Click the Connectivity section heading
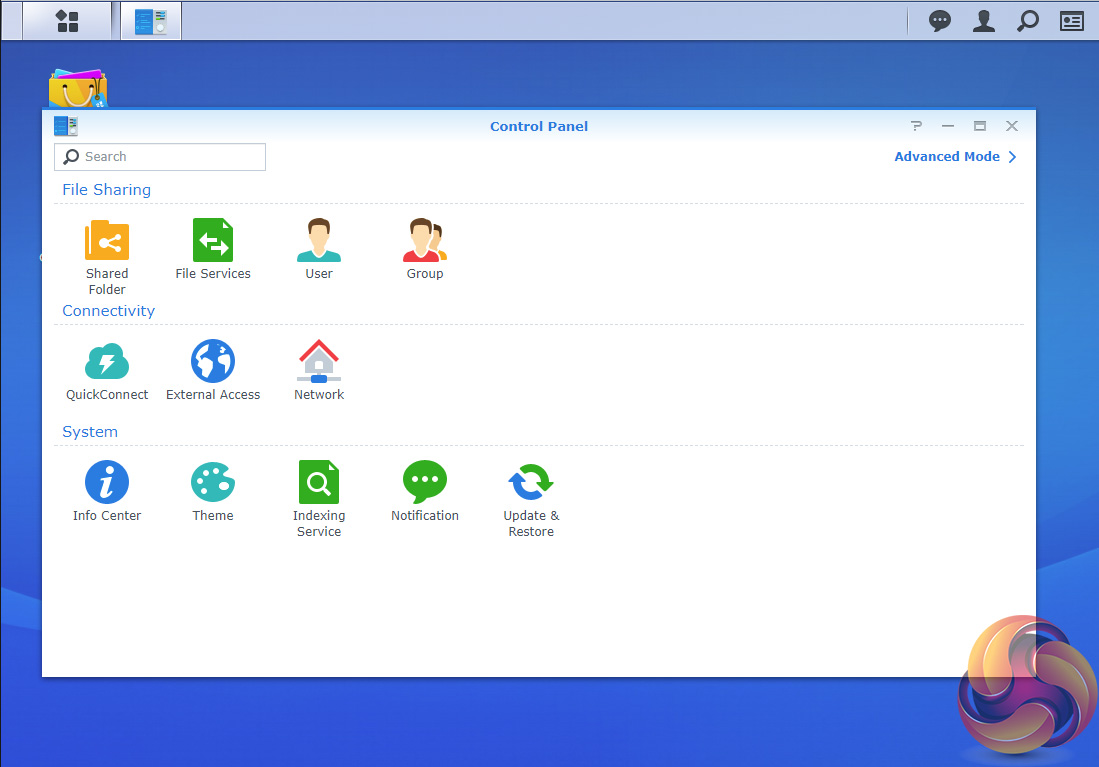 point(109,311)
